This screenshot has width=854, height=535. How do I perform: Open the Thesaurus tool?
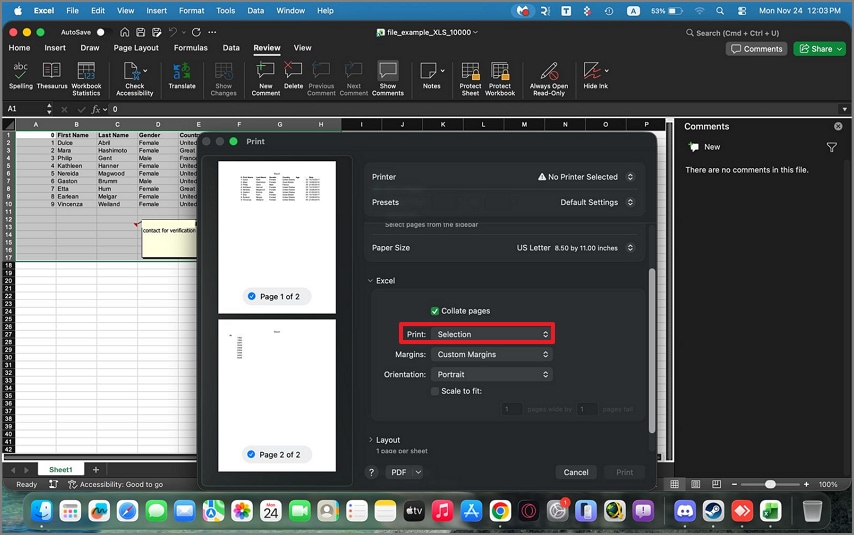tap(52, 75)
